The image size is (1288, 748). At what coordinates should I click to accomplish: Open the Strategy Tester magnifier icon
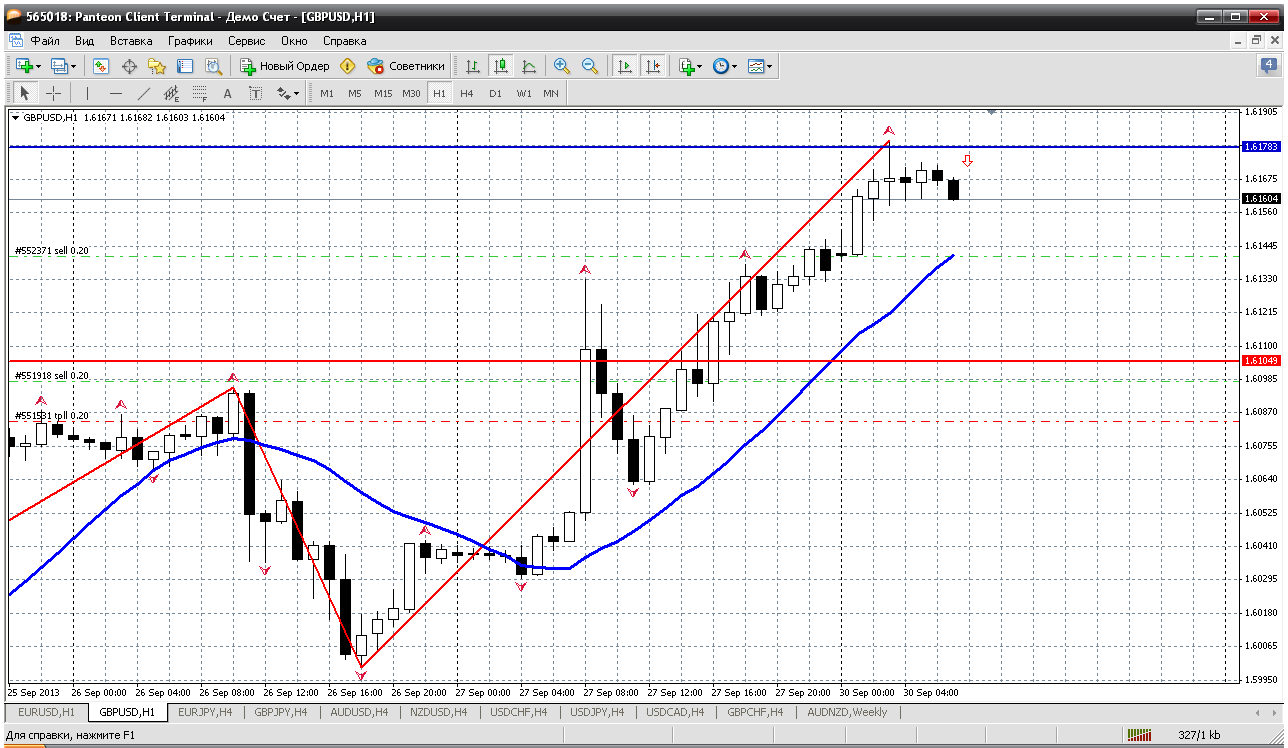click(x=213, y=66)
